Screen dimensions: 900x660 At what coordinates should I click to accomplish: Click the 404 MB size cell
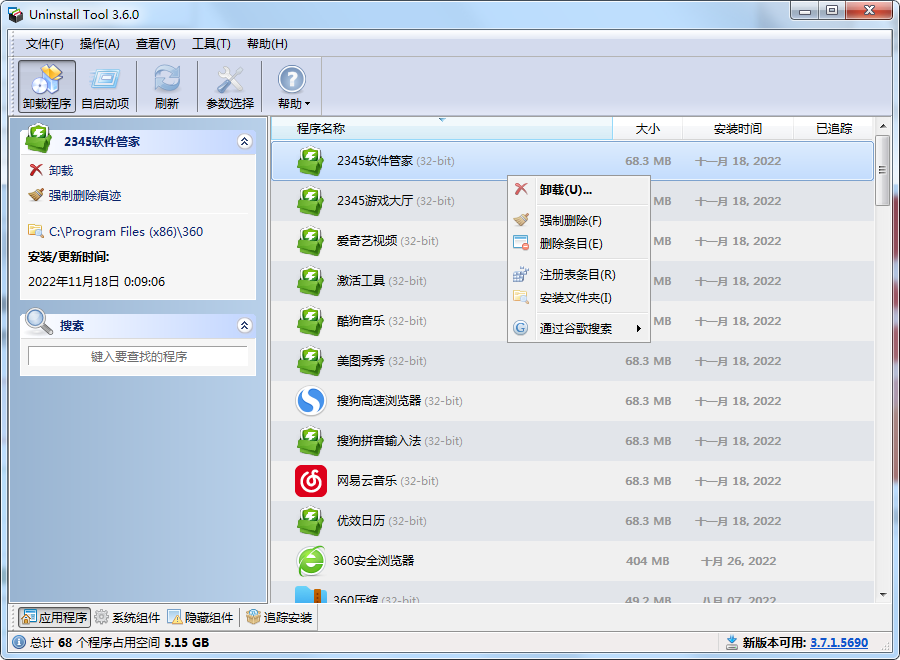pos(647,561)
